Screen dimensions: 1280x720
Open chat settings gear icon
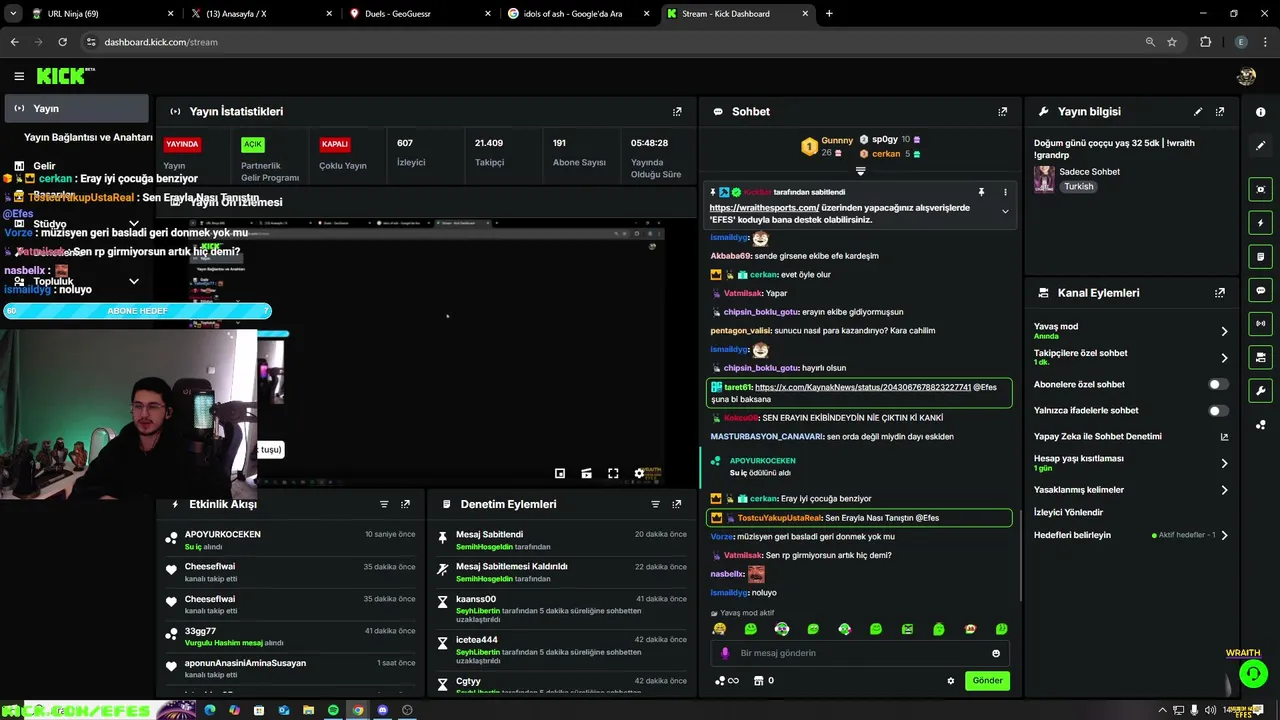pyautogui.click(x=951, y=681)
